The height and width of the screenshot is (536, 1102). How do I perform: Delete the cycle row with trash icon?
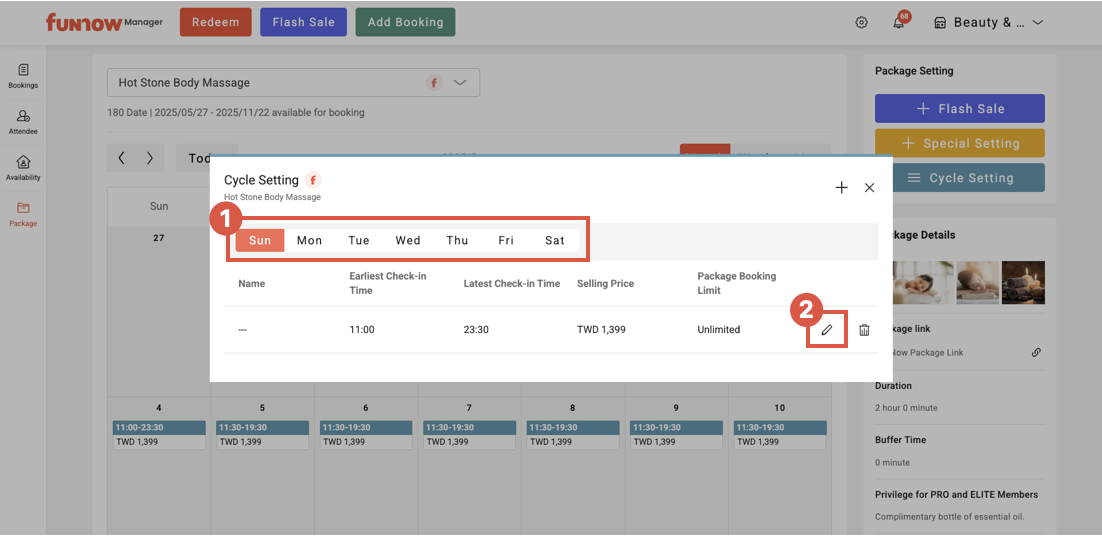pyautogui.click(x=864, y=330)
